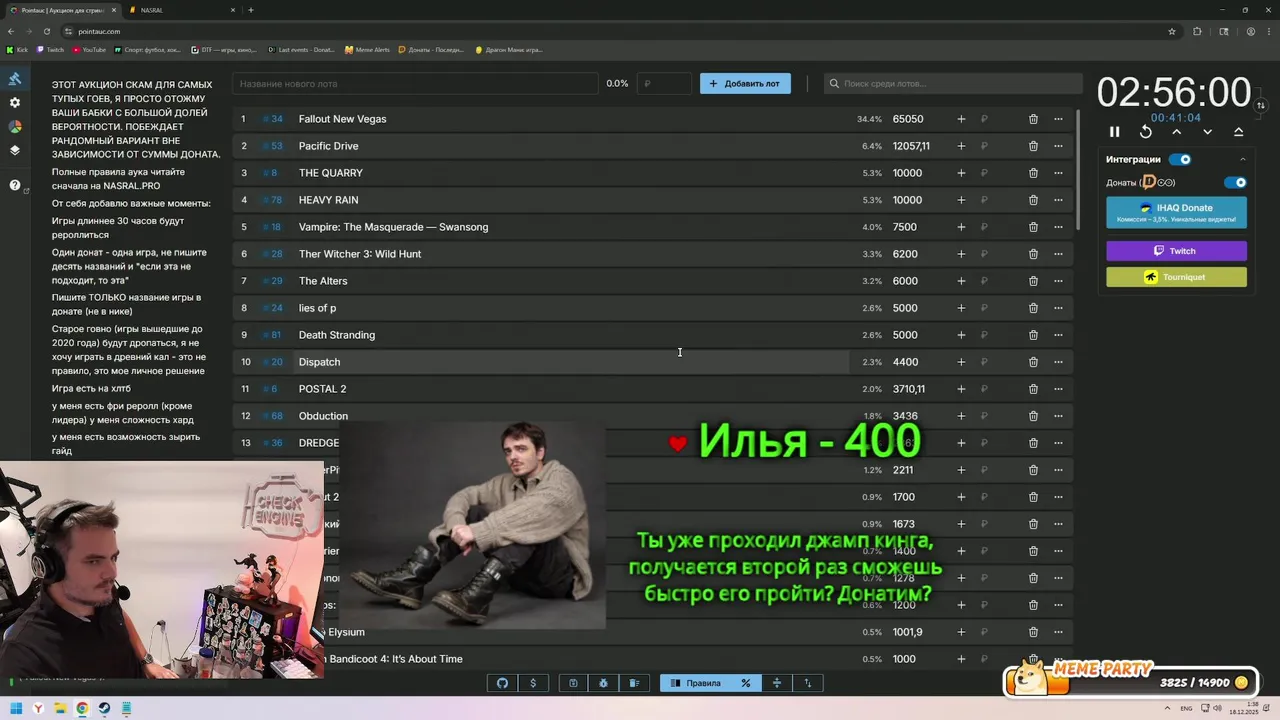
Task: Open the Meme Alerts bookmark
Action: click(367, 49)
